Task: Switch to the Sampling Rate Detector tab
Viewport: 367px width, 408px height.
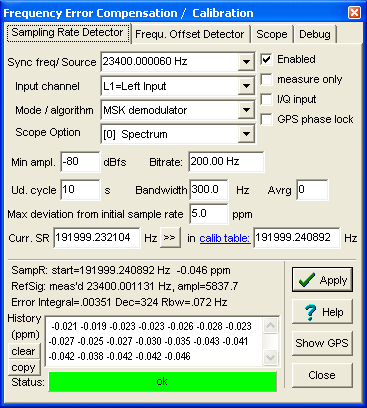Action: [x=68, y=33]
